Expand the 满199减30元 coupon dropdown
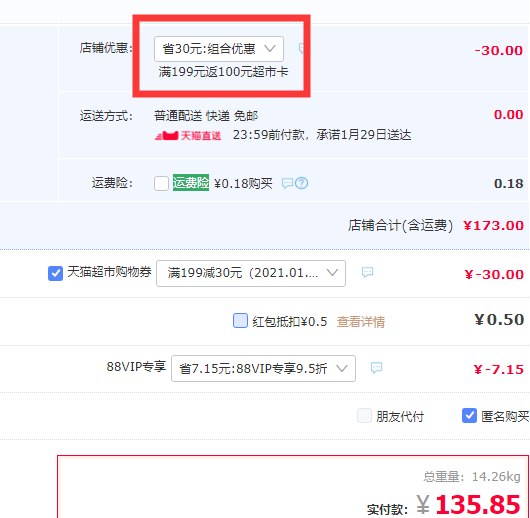Image resolution: width=530 pixels, height=518 pixels. pos(251,273)
